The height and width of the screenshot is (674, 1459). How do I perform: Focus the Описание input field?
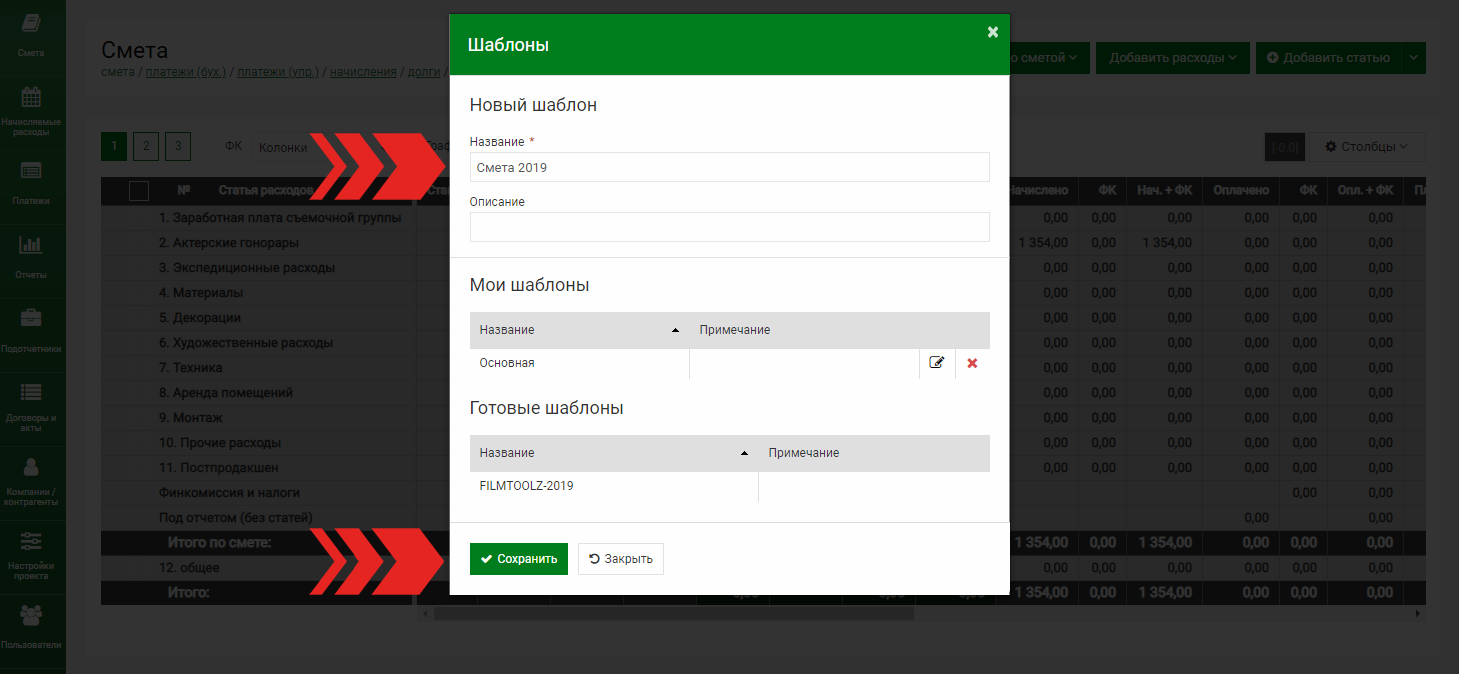[x=730, y=227]
